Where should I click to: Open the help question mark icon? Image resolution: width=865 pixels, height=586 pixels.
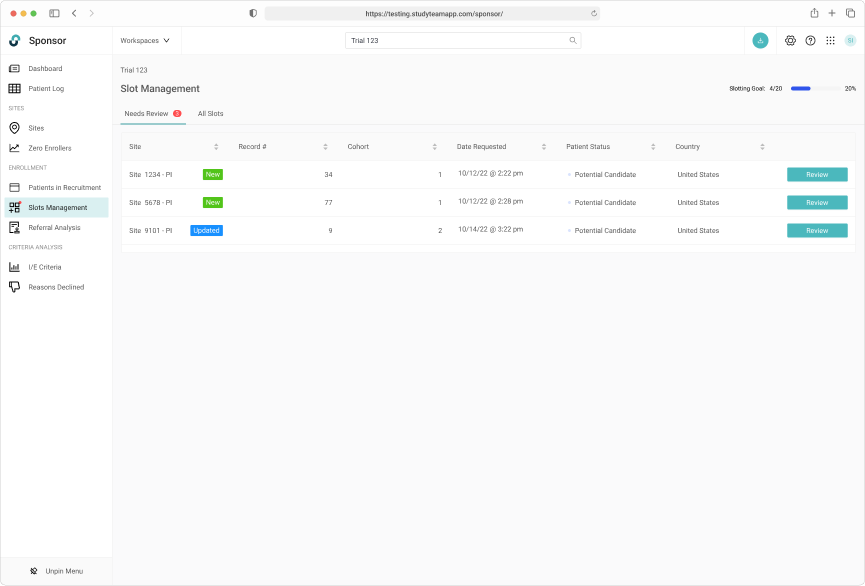(810, 40)
